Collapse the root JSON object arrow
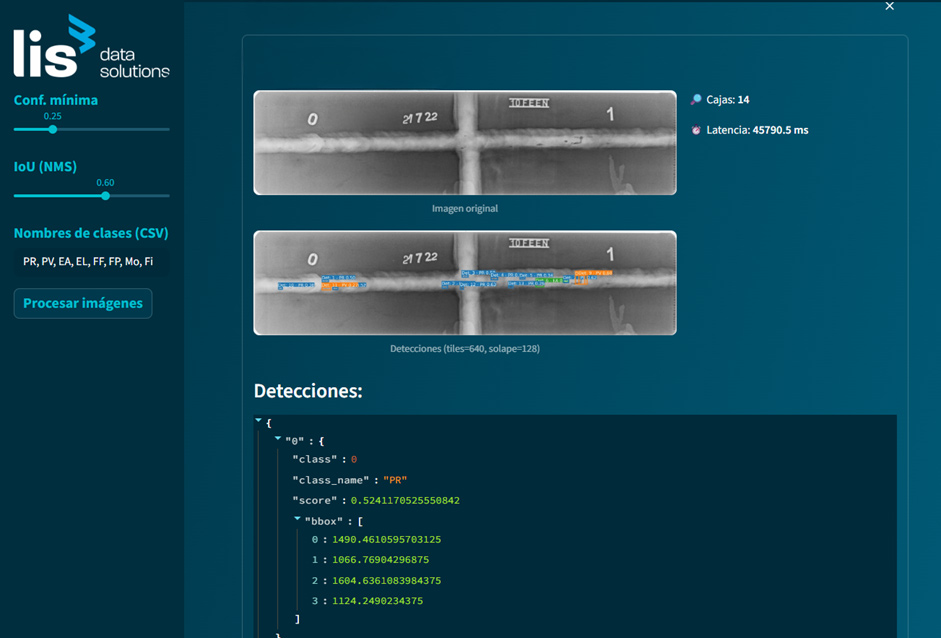 (259, 421)
